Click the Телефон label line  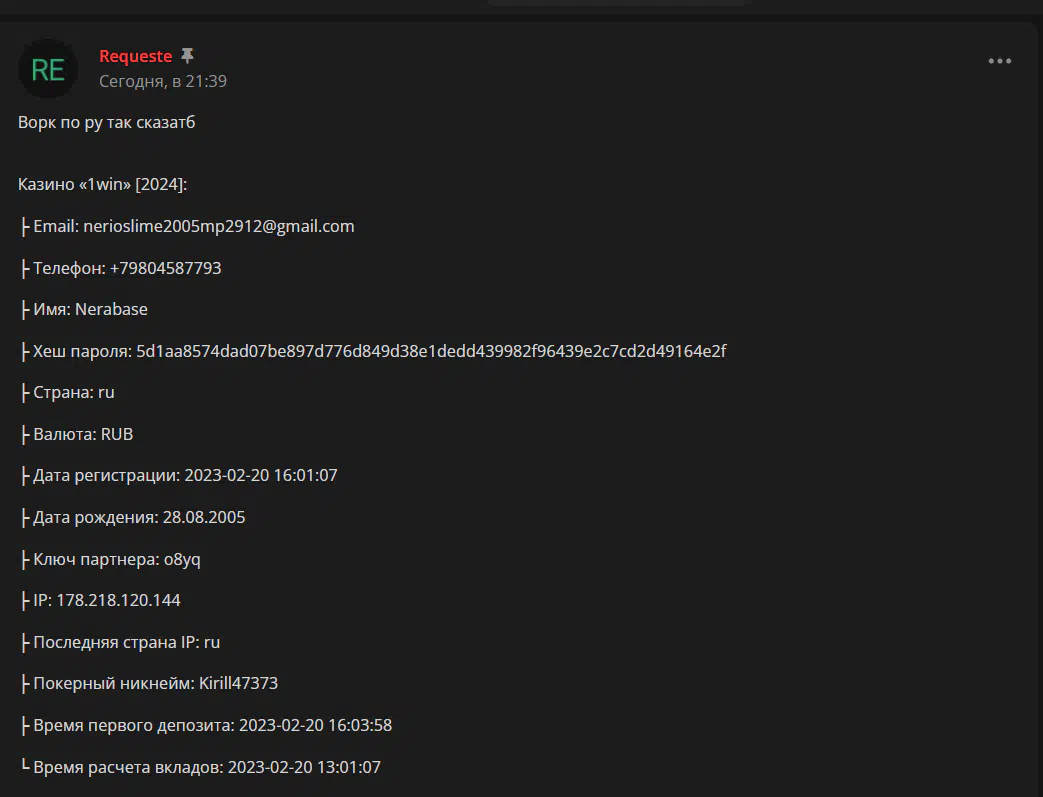tap(121, 268)
